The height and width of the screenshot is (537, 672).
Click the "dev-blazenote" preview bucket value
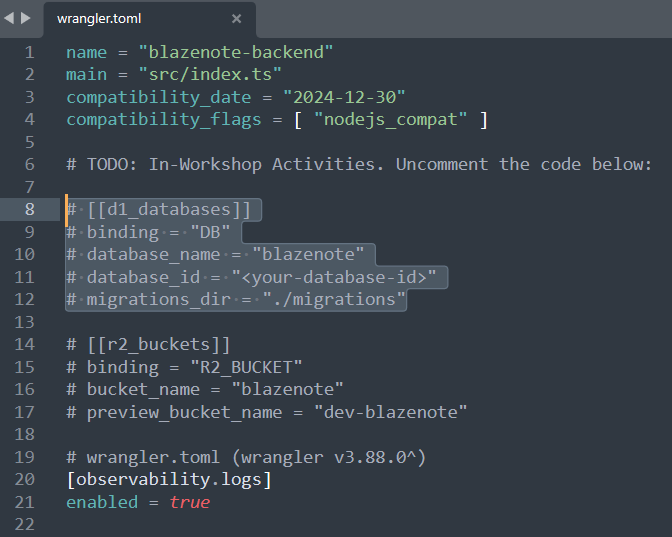coord(390,412)
